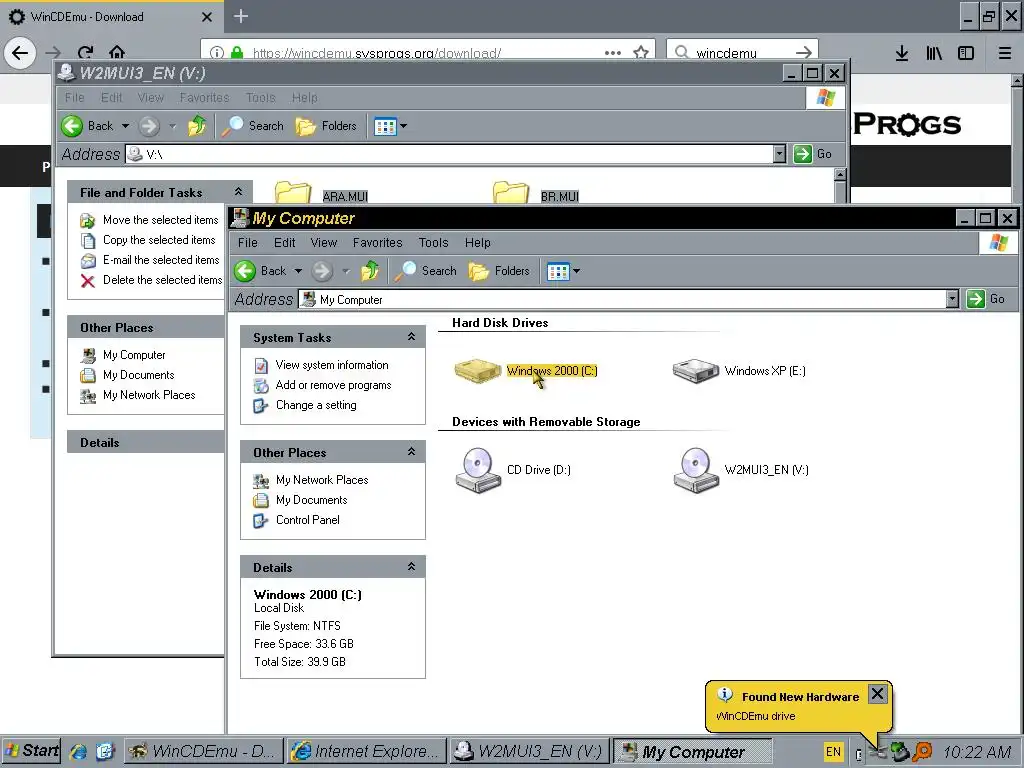
Task: Open CD Drive (D:) icon
Action: pos(478,470)
